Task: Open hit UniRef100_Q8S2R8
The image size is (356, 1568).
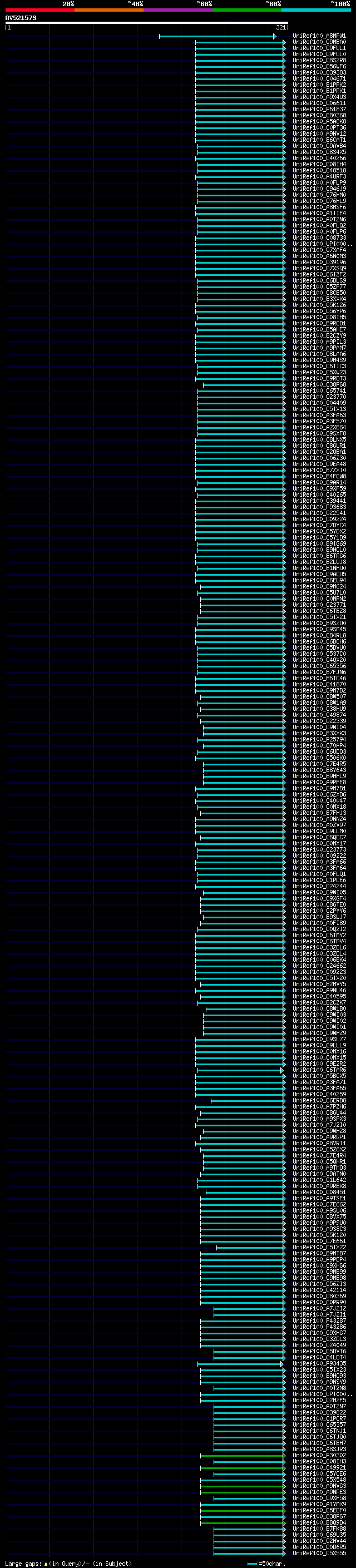Action: click(x=319, y=60)
